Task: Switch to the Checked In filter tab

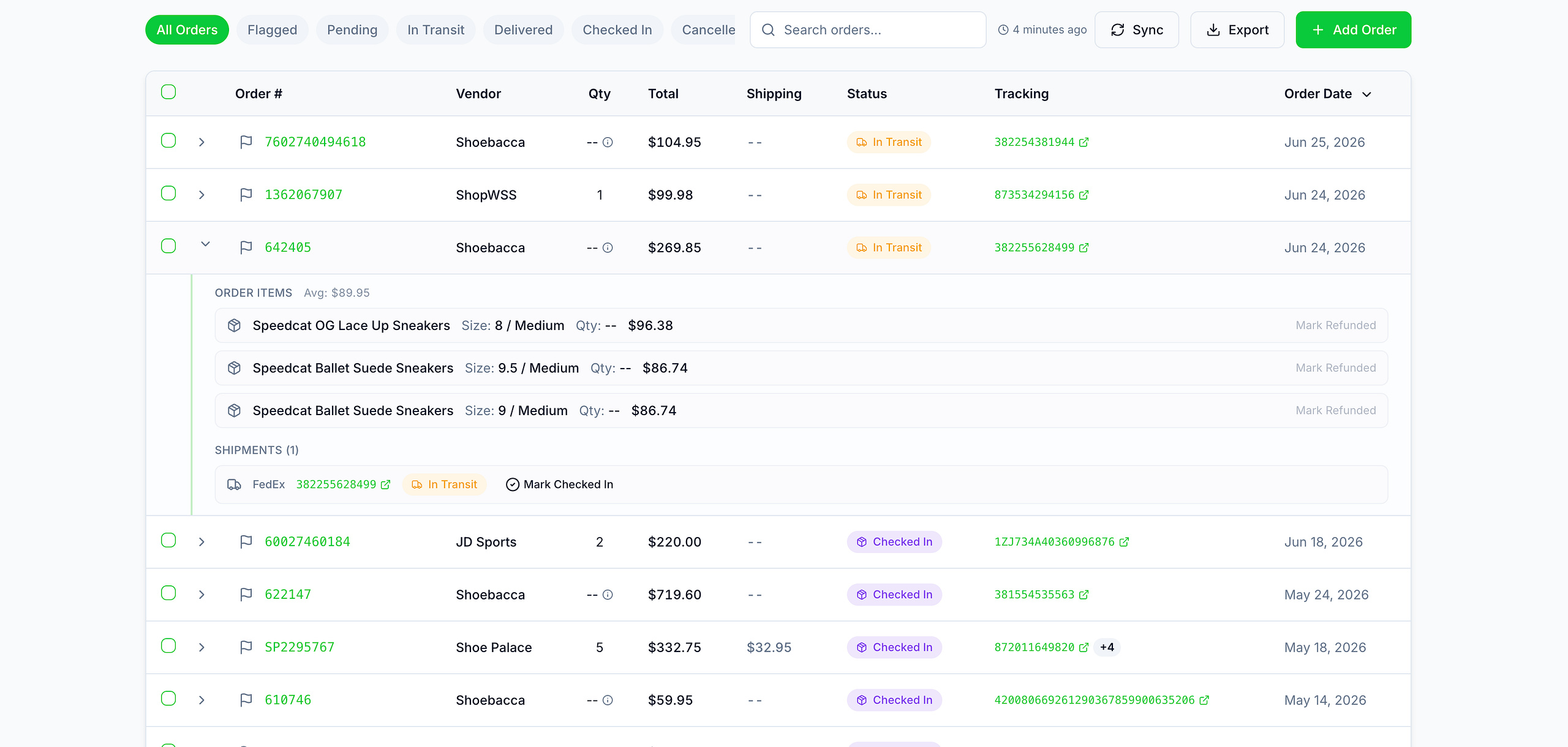Action: (617, 29)
